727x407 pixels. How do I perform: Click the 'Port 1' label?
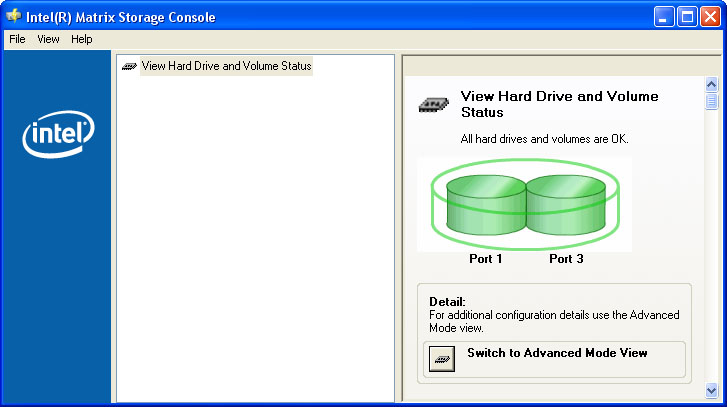coord(485,259)
